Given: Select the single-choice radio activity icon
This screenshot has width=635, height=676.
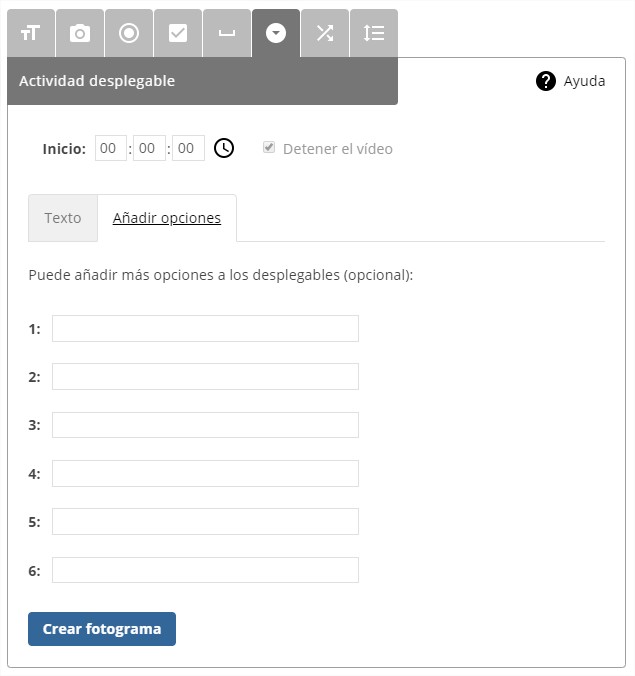Looking at the screenshot, I should coord(129,33).
